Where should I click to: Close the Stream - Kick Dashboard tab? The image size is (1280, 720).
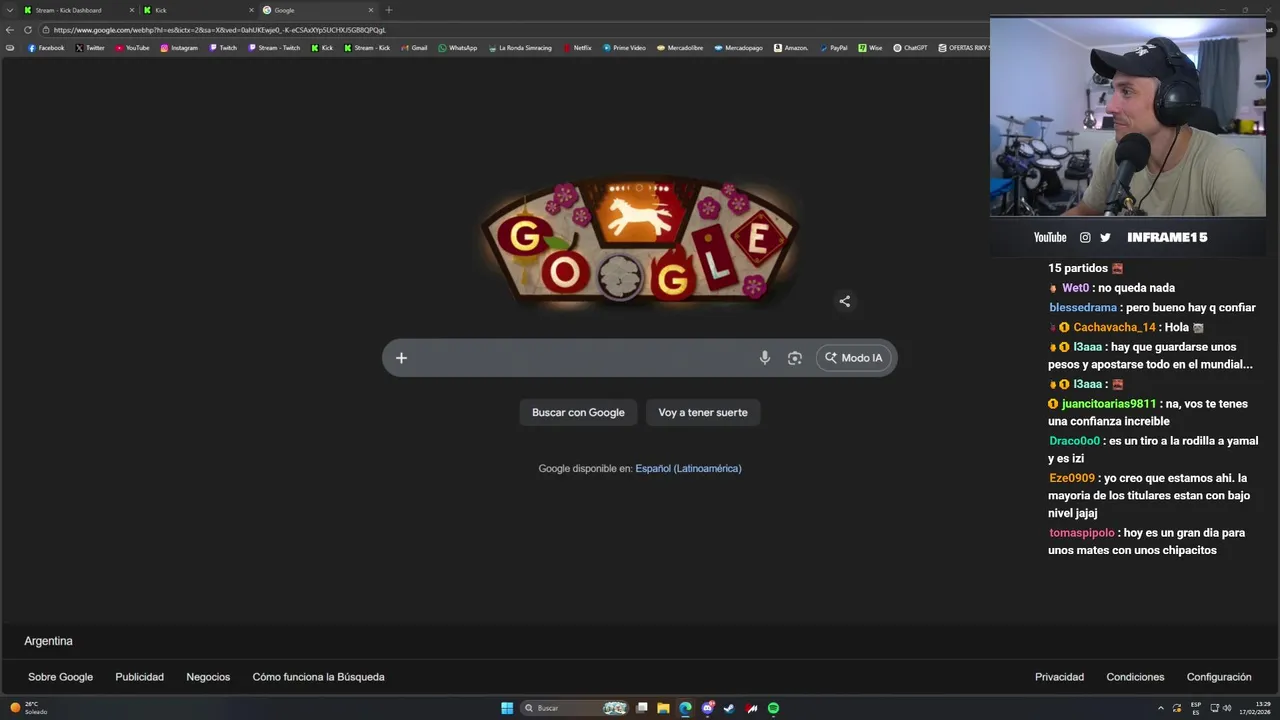[x=131, y=10]
